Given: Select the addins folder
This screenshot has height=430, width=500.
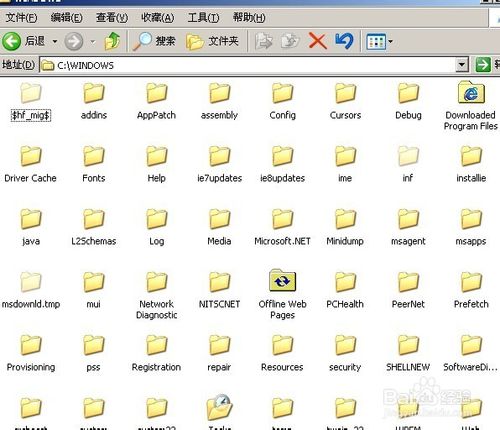Looking at the screenshot, I should [x=94, y=102].
